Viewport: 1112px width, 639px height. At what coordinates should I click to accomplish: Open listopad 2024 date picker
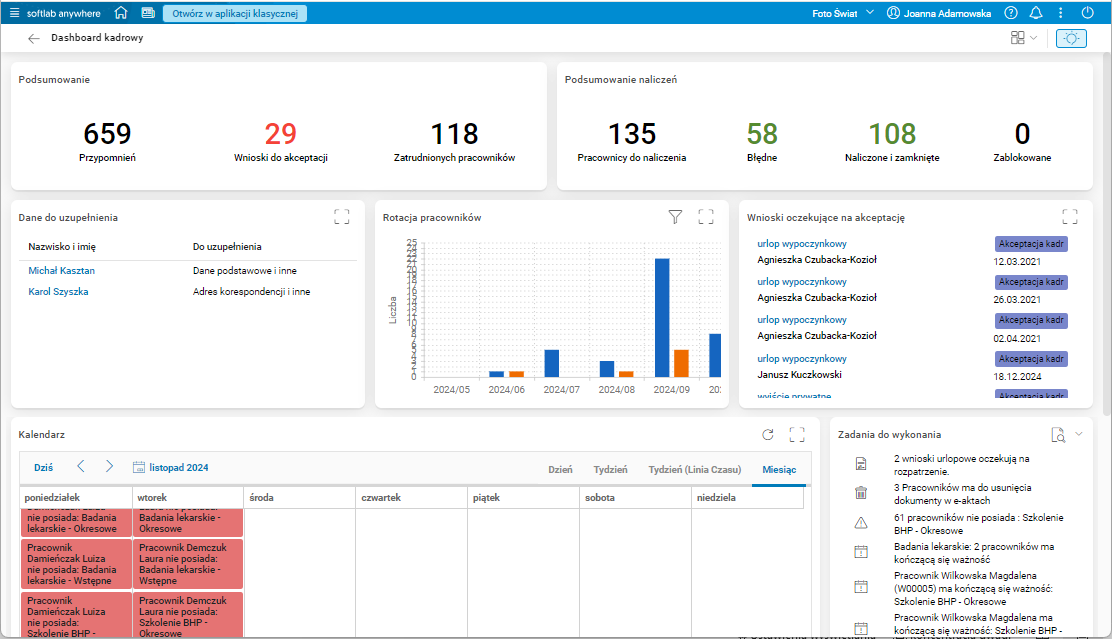[171, 467]
